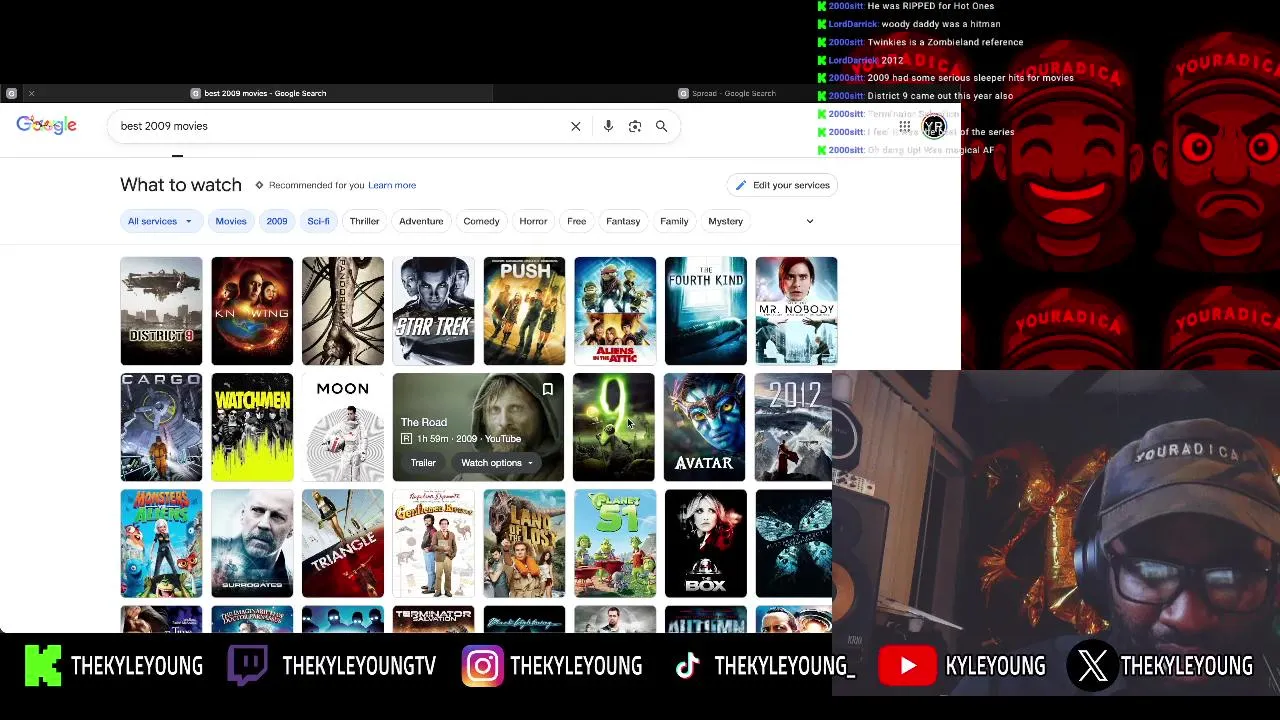This screenshot has width=1280, height=720.
Task: Open the Moon movie poster
Action: [x=343, y=427]
